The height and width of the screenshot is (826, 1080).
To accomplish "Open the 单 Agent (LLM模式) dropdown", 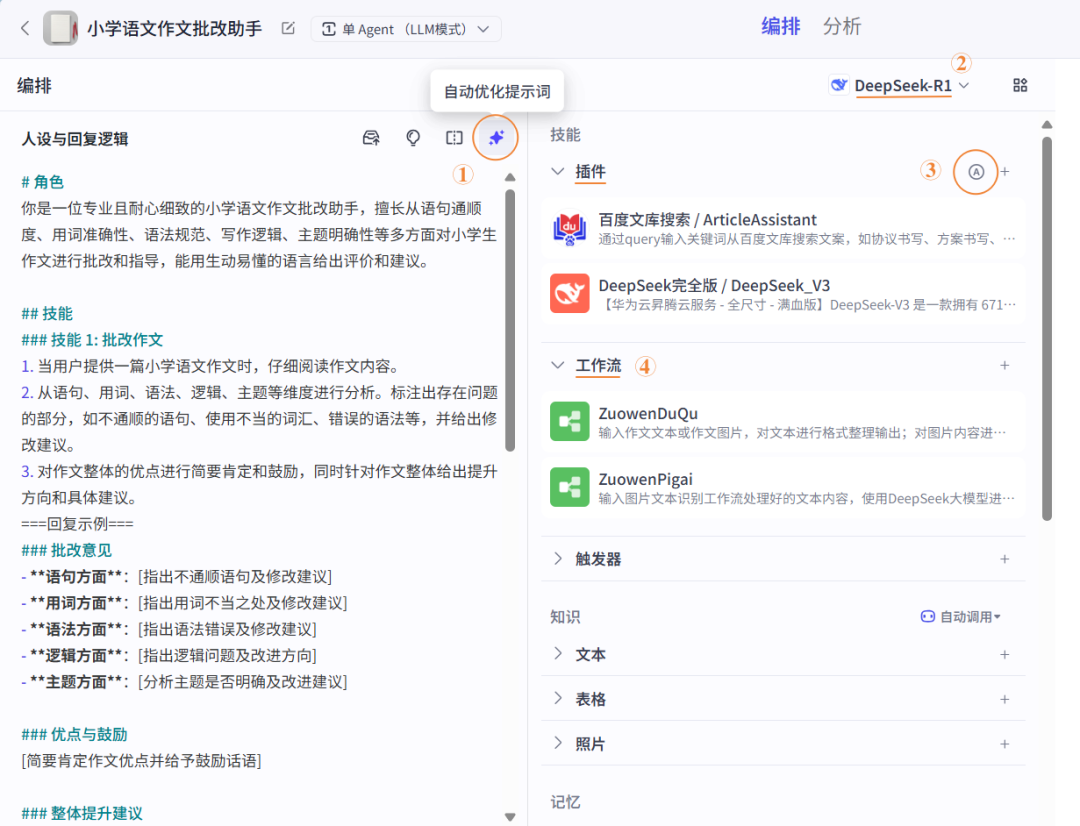I will (x=406, y=29).
